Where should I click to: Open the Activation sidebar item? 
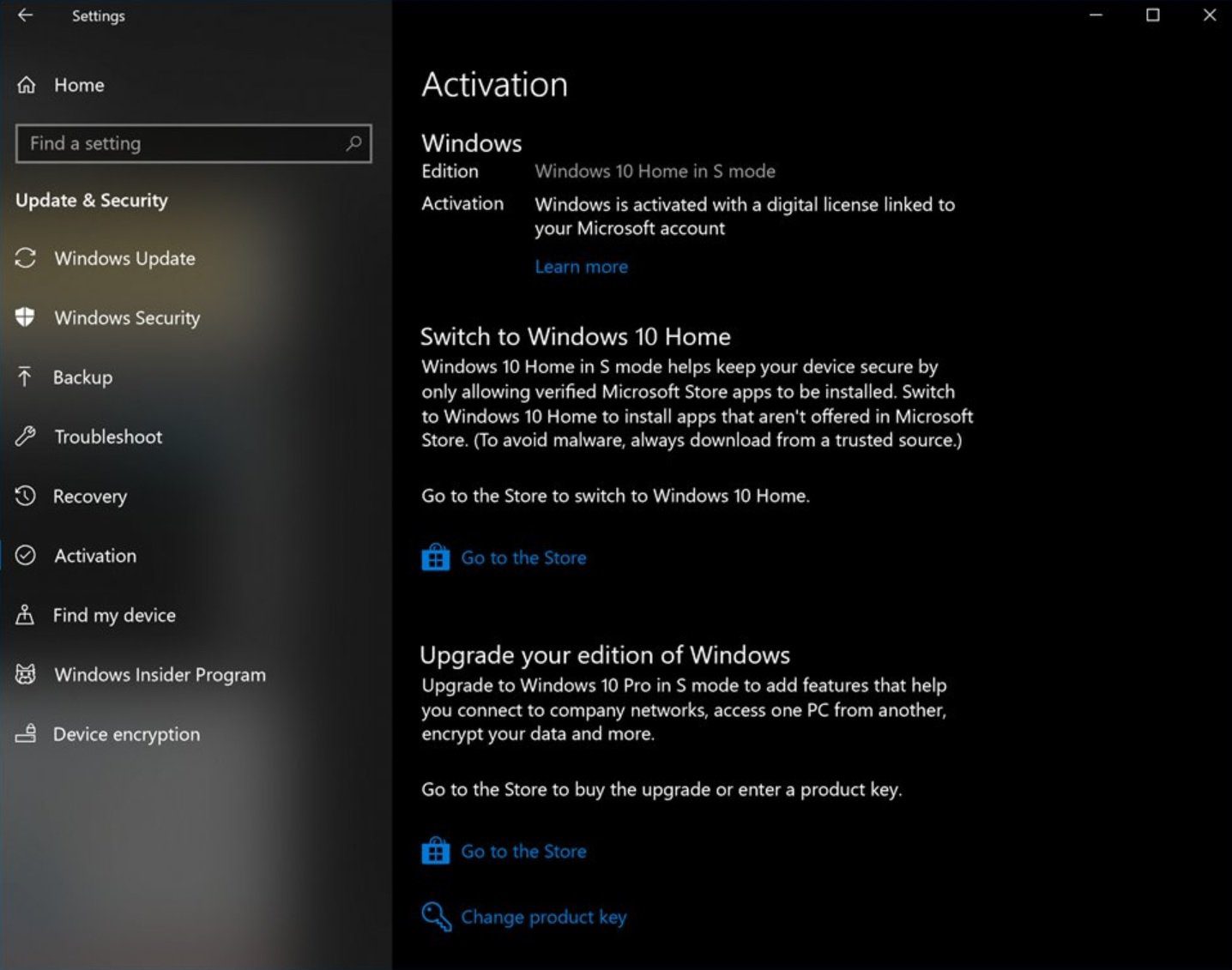(95, 556)
